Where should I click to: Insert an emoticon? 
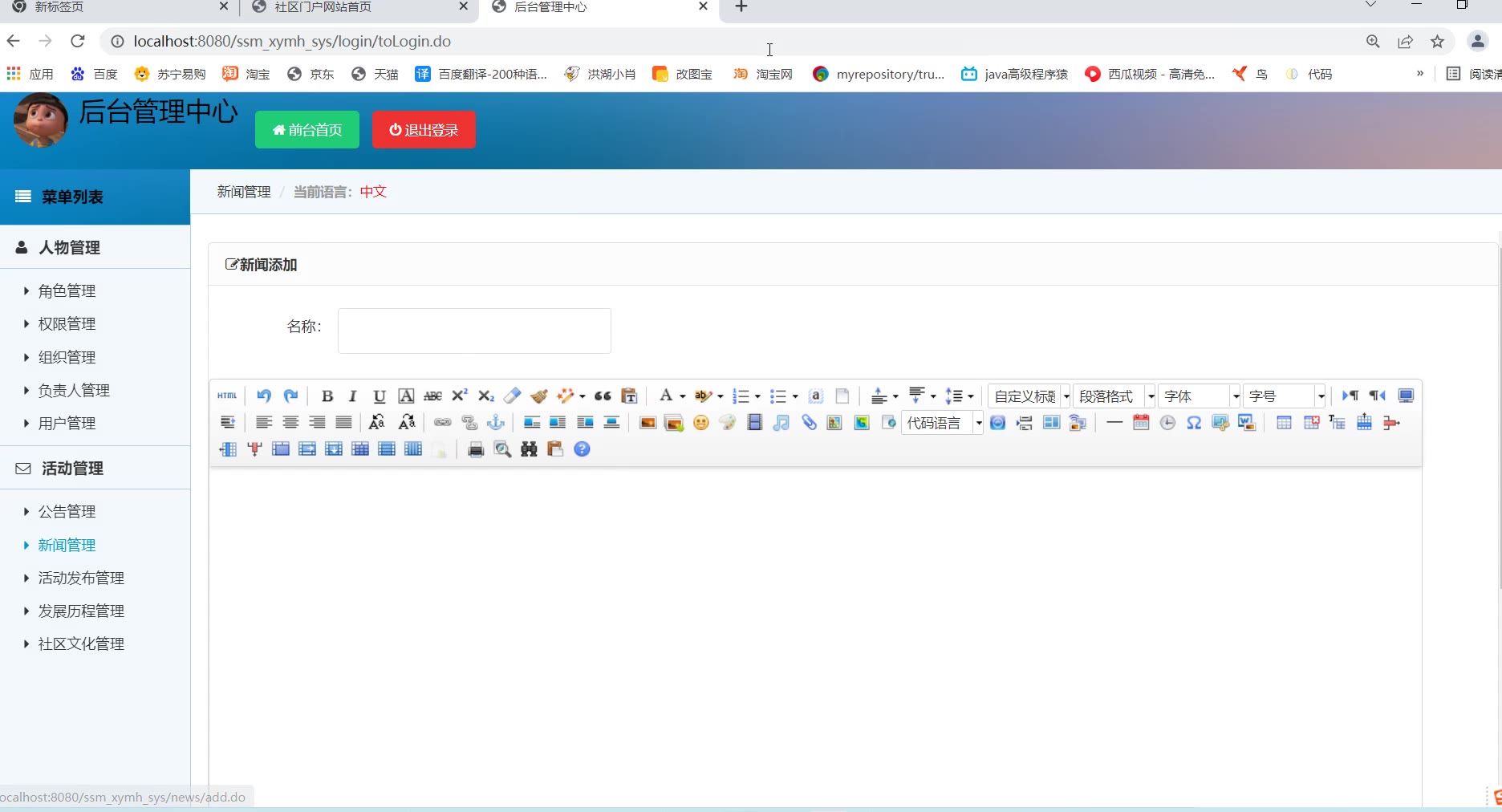[700, 422]
